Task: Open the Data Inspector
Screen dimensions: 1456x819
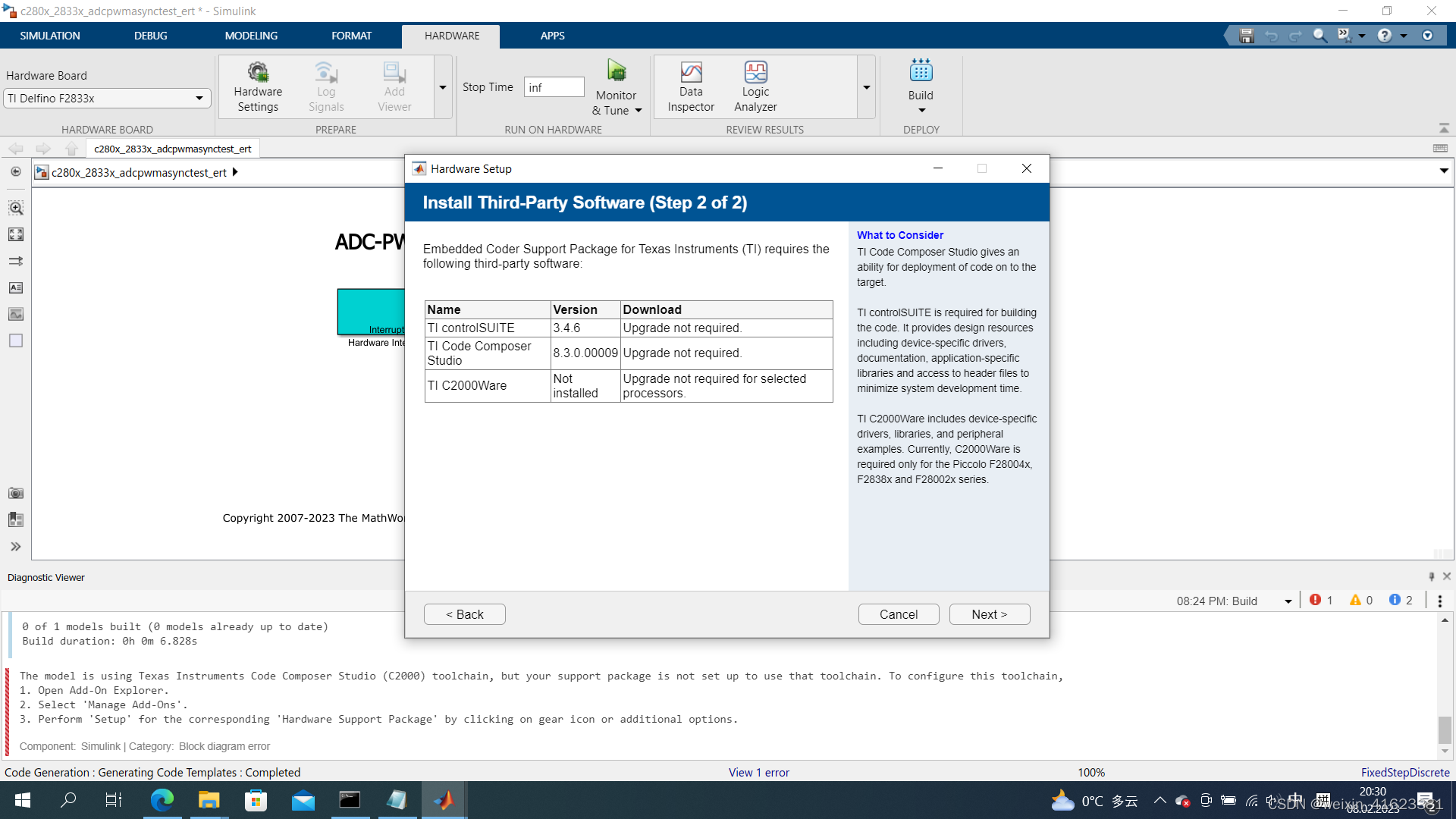Action: click(x=690, y=86)
